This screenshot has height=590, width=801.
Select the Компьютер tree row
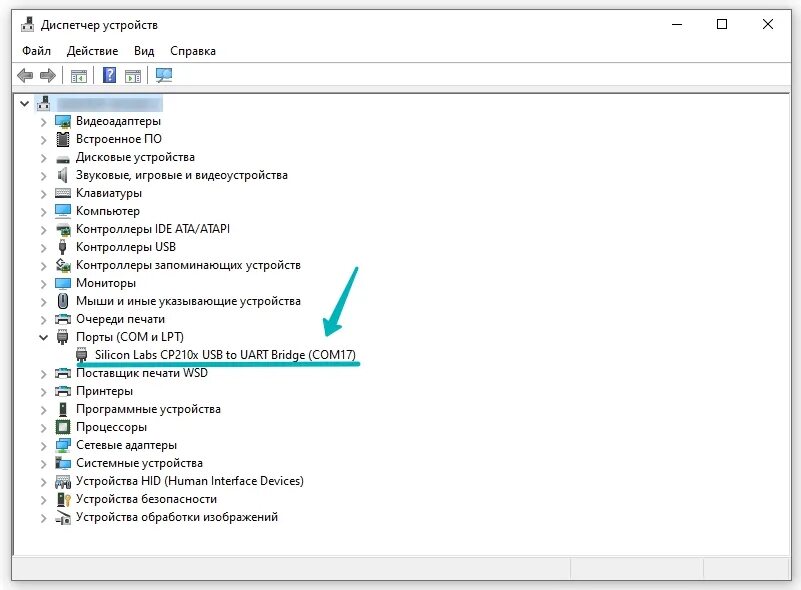(108, 211)
